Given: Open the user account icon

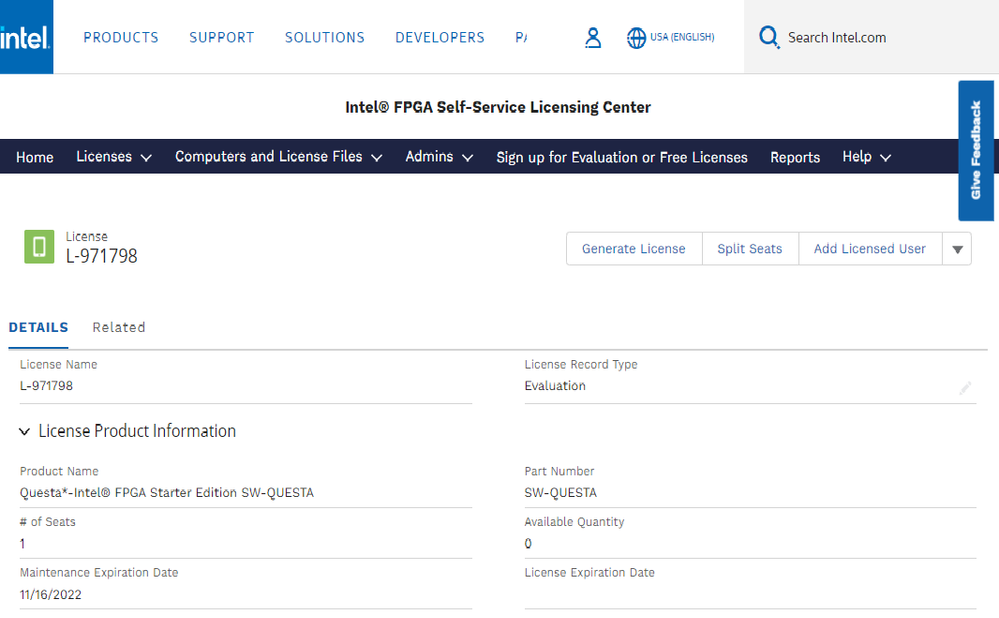Looking at the screenshot, I should [x=593, y=38].
